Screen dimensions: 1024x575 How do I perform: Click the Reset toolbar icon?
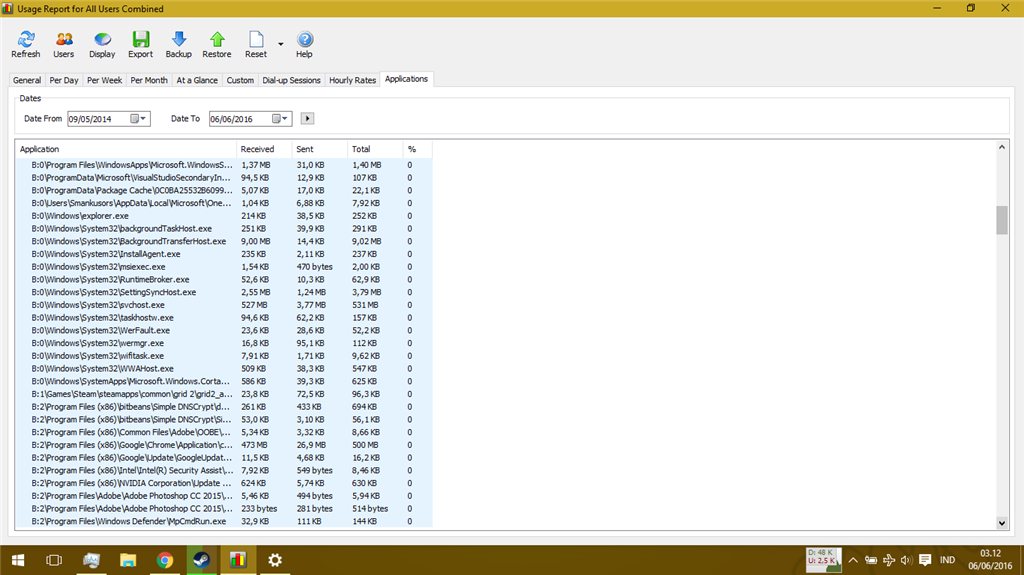256,44
